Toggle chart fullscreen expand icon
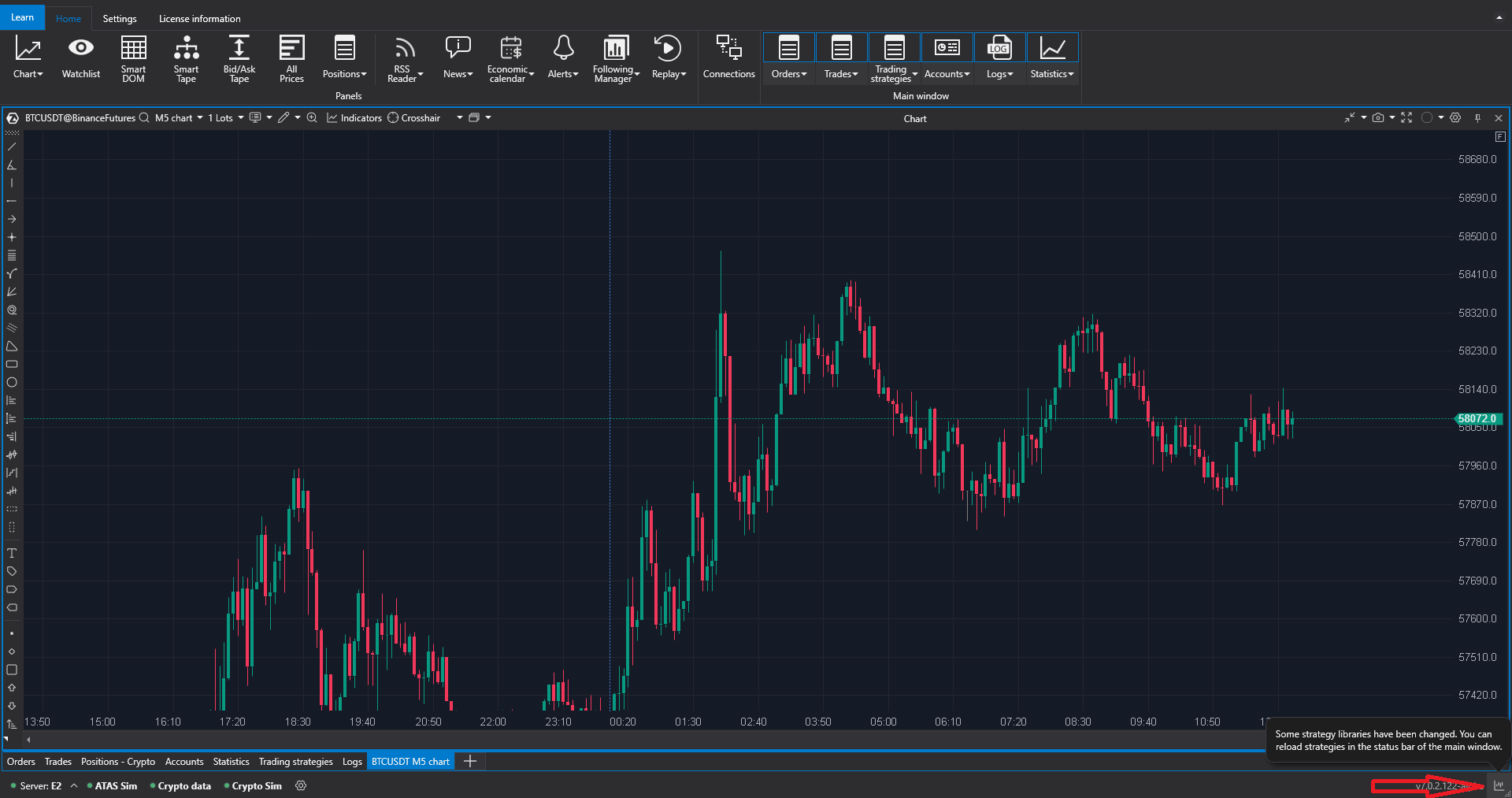 (x=1406, y=118)
